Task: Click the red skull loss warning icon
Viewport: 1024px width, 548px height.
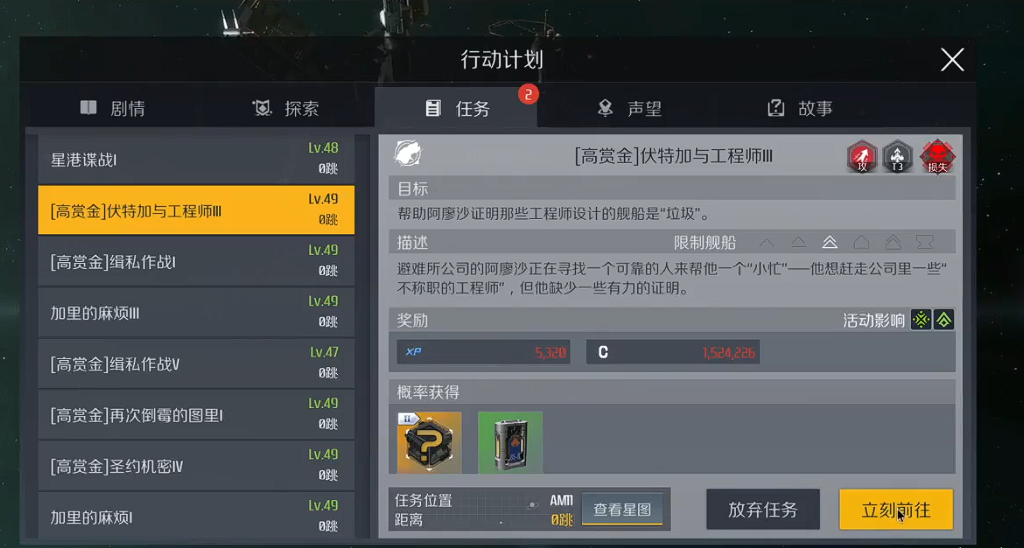Action: 937,157
